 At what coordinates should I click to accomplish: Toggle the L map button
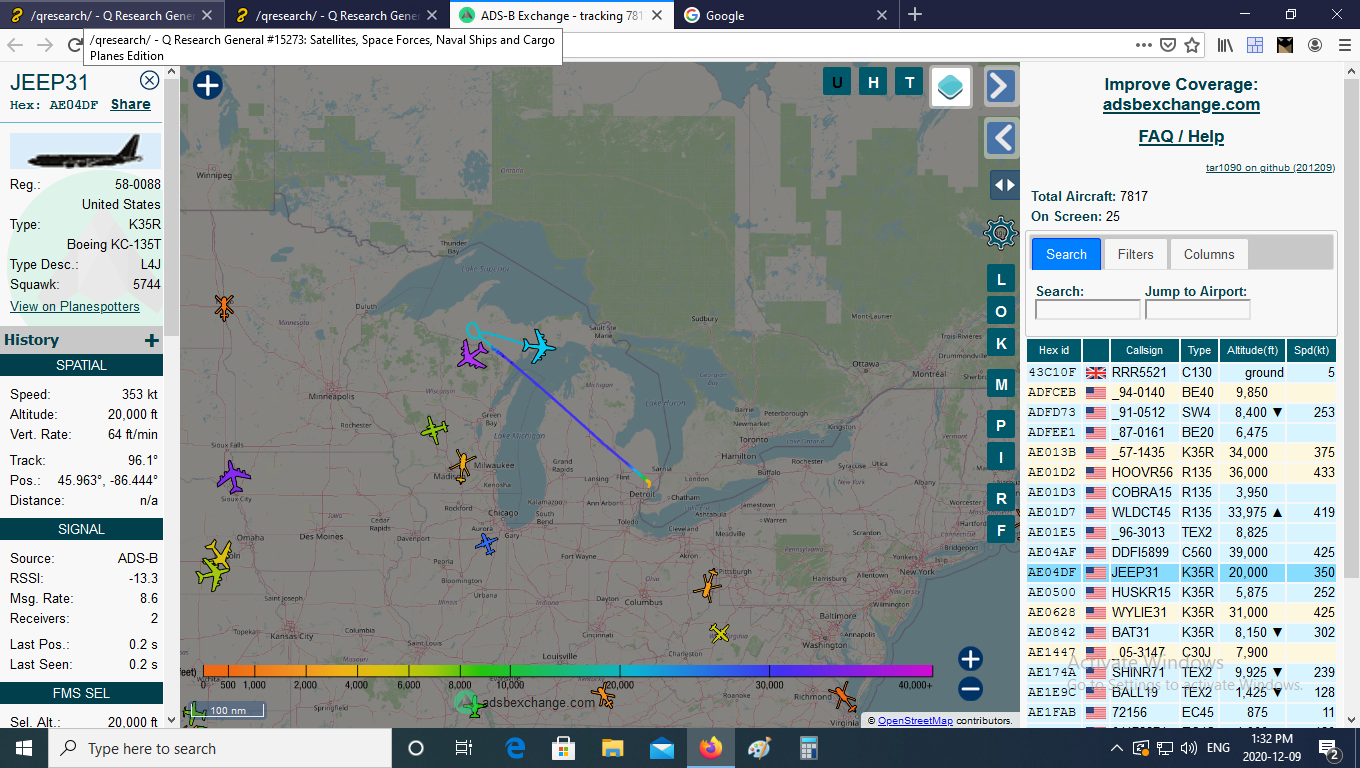1001,280
